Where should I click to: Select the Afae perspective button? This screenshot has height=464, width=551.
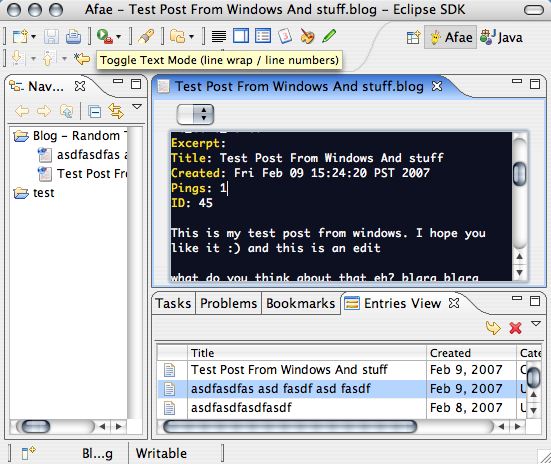point(451,37)
